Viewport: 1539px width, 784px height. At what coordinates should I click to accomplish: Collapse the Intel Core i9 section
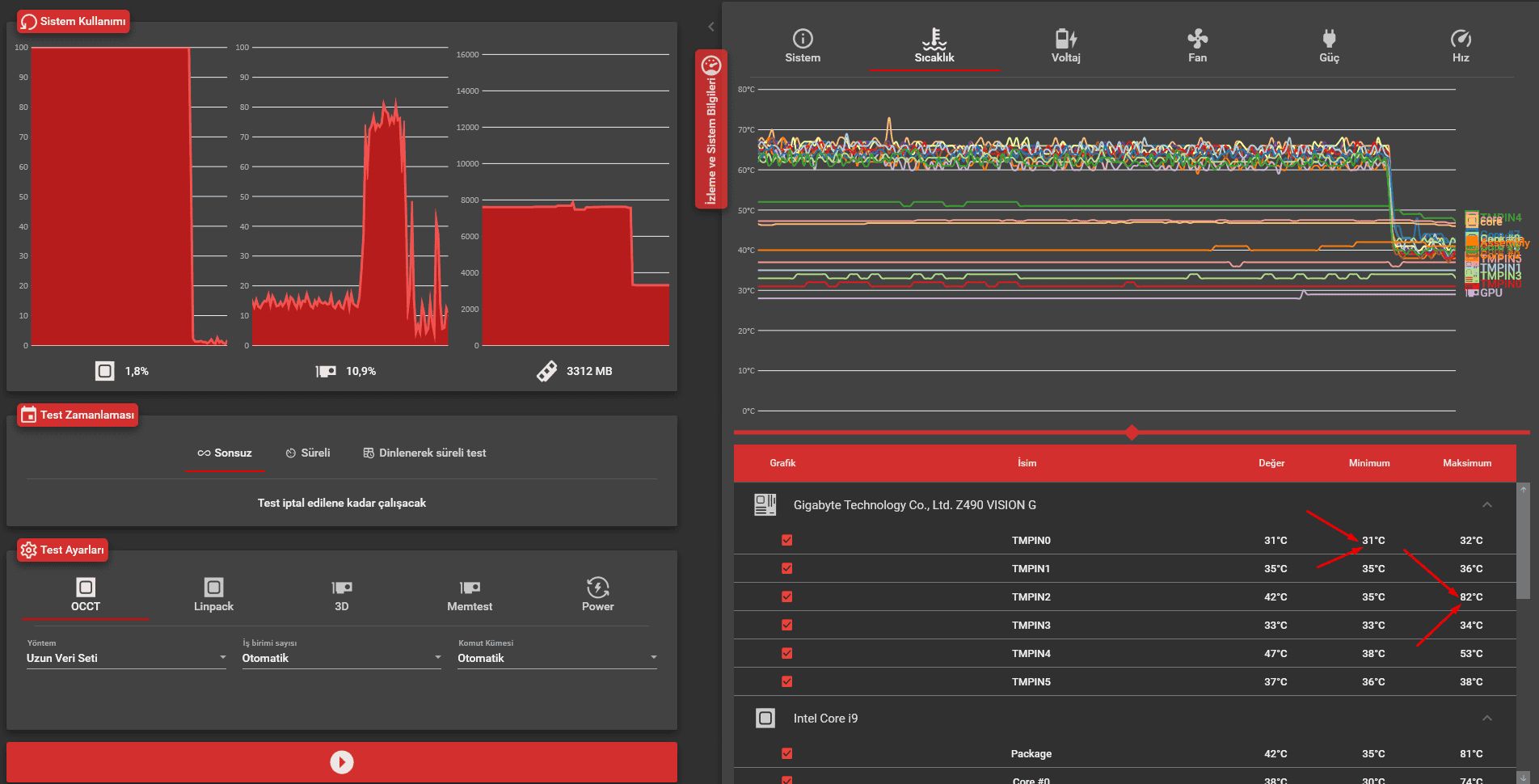1486,719
